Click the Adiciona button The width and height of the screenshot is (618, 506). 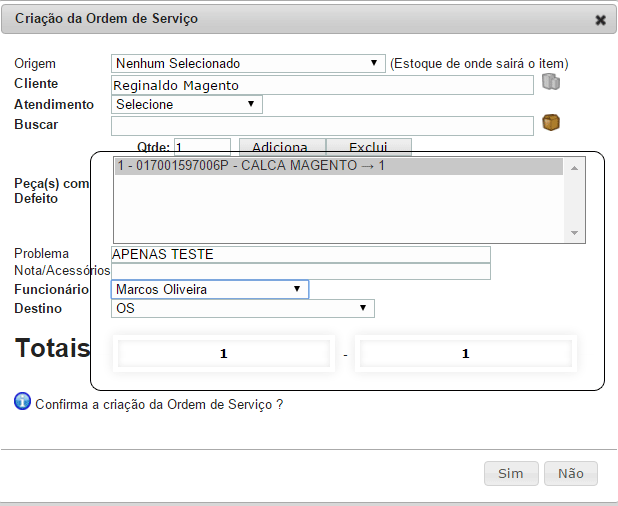(282, 147)
